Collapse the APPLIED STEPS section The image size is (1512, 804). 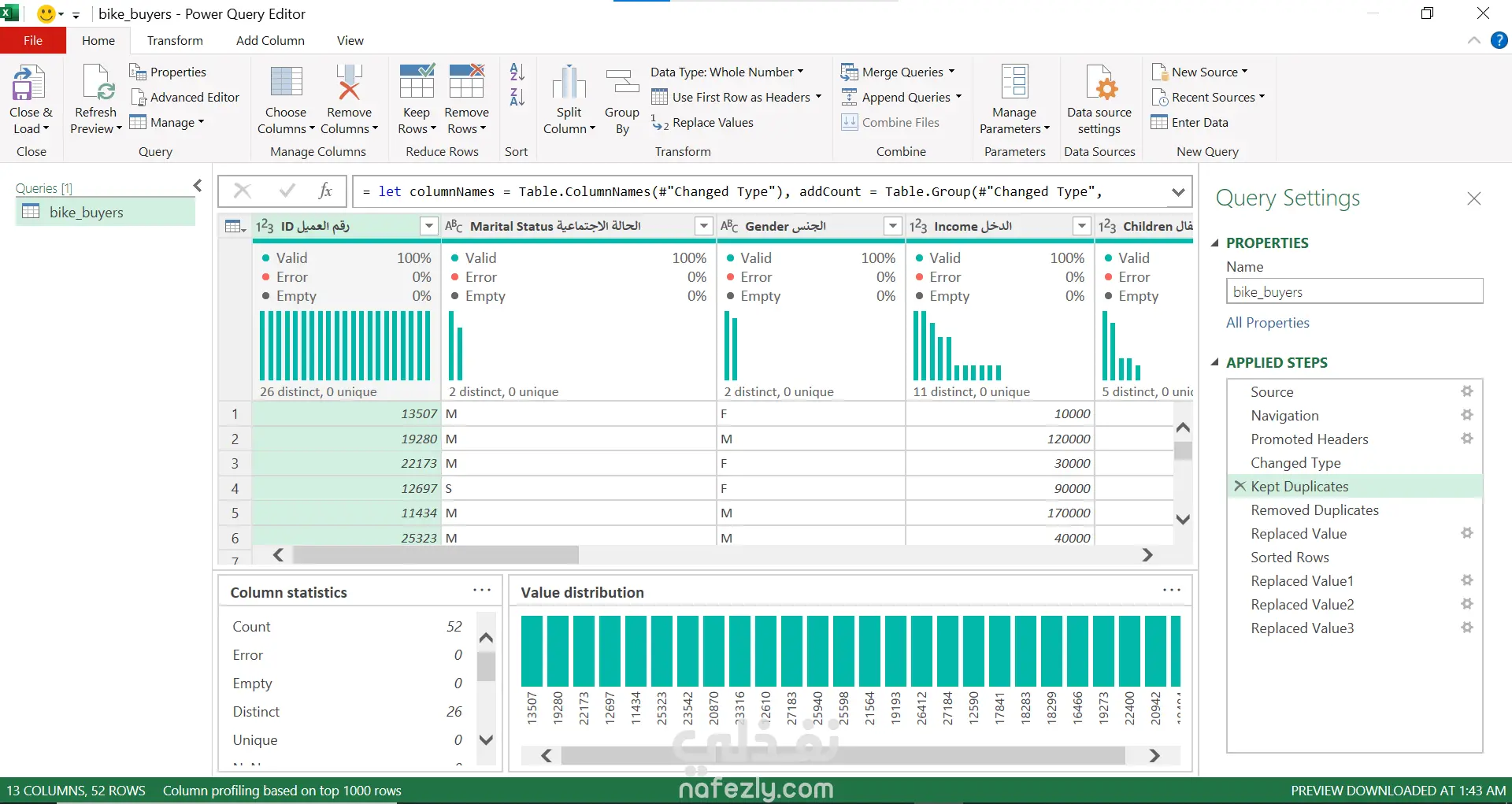pyautogui.click(x=1214, y=362)
